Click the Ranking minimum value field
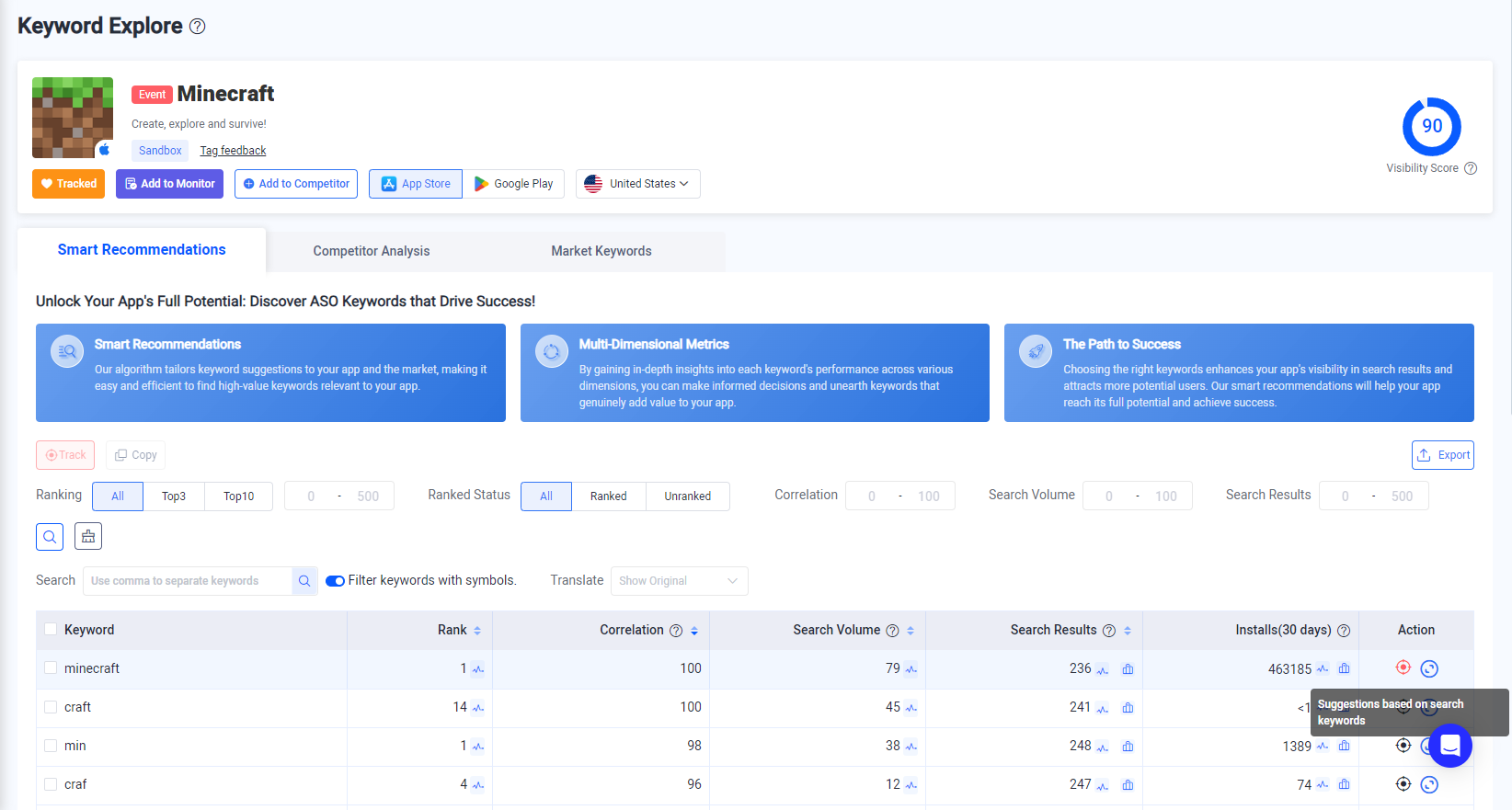Screen dimensions: 1512x810 click(x=311, y=496)
